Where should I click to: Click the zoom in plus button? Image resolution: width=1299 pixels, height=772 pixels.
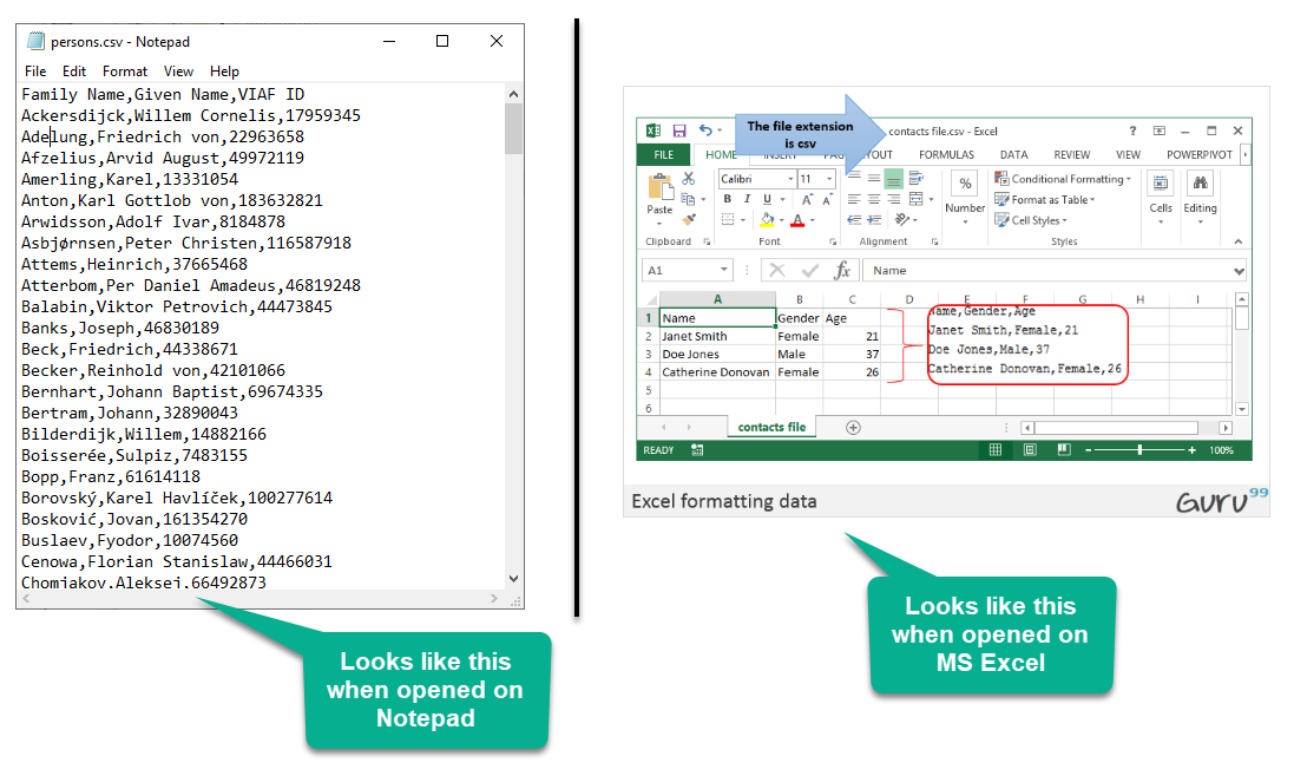(1192, 450)
